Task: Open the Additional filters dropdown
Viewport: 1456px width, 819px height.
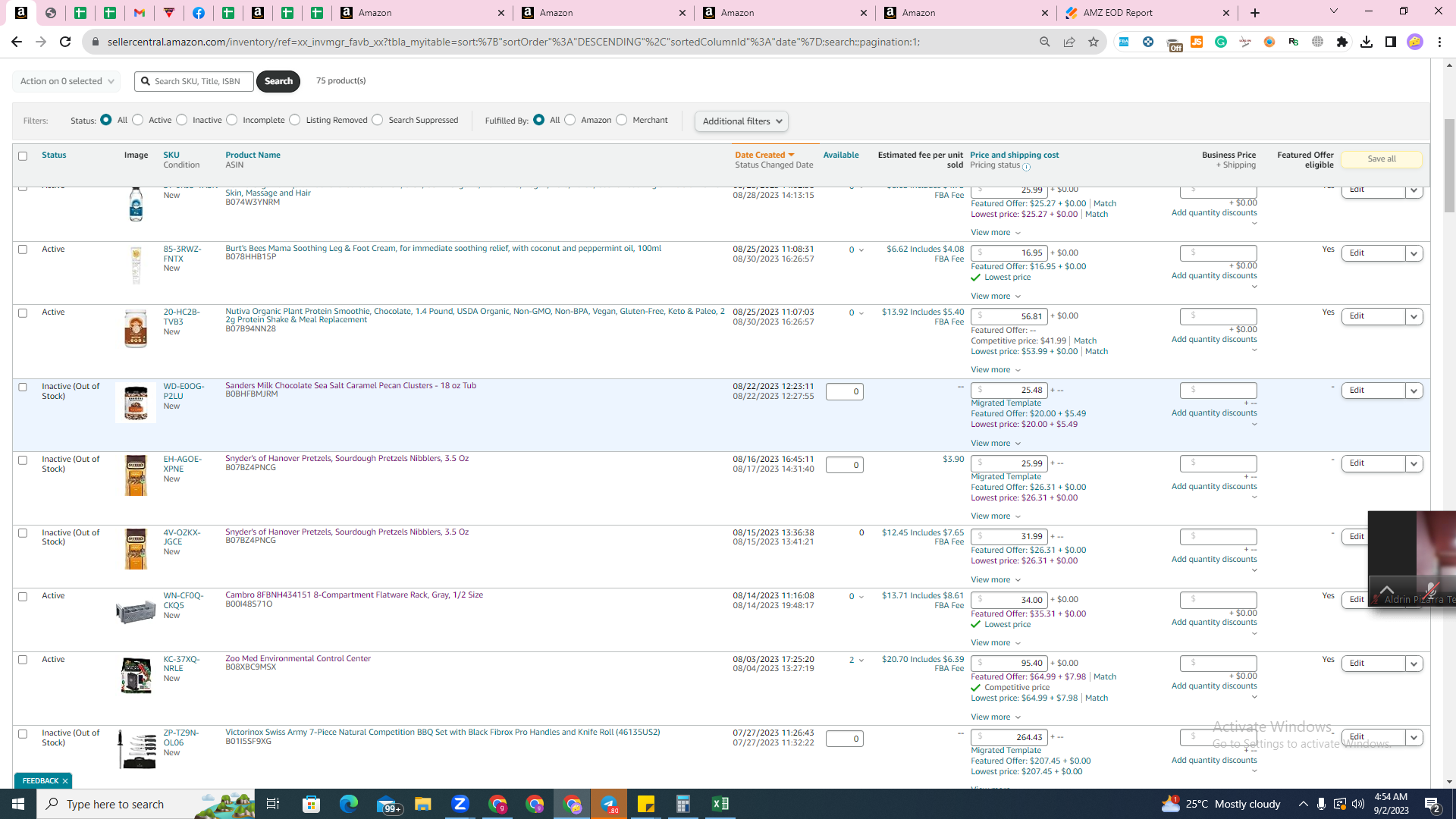Action: pos(742,121)
